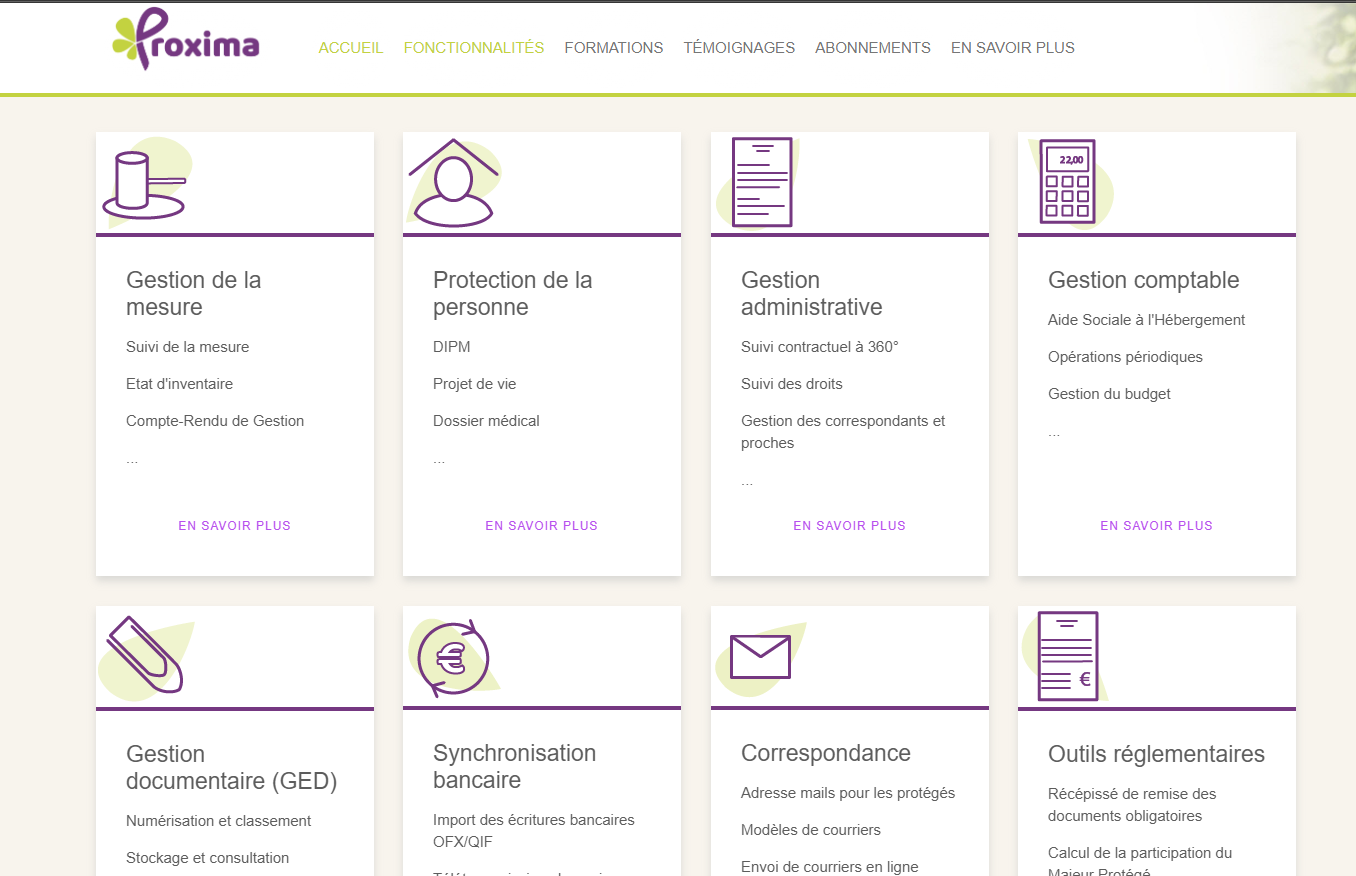Viewport: 1356px width, 876px height.
Task: Click the Synchronisation bancaire card heading
Action: (x=514, y=766)
